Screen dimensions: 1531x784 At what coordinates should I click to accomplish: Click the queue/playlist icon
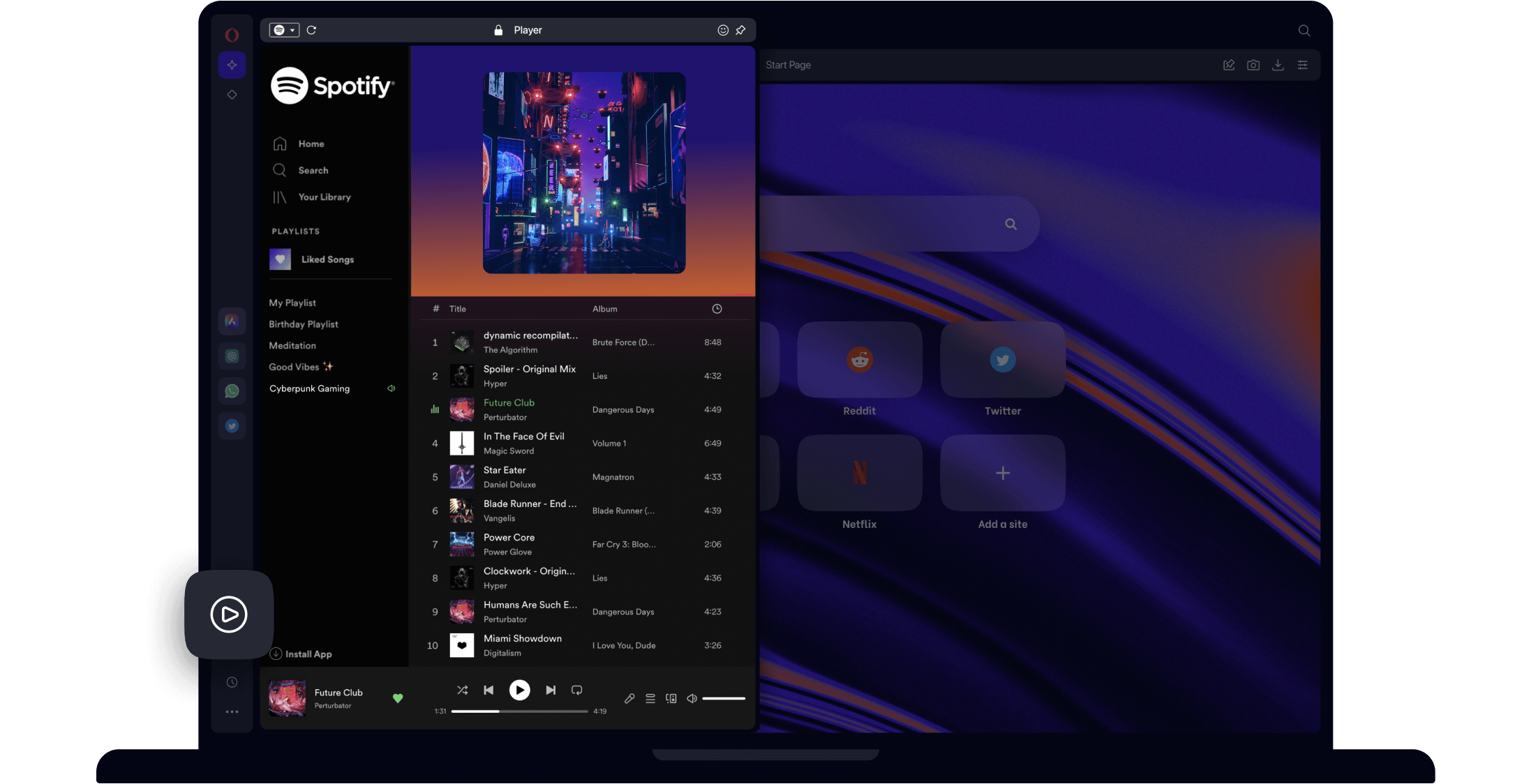[650, 698]
